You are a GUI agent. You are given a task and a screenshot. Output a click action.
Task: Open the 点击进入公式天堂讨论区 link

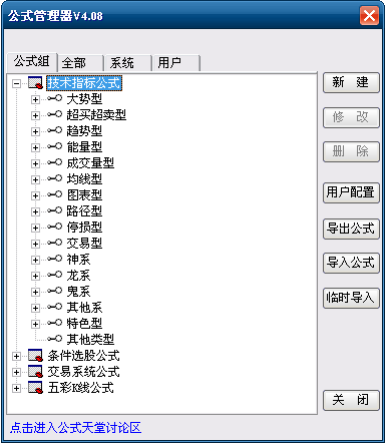pyautogui.click(x=75, y=428)
